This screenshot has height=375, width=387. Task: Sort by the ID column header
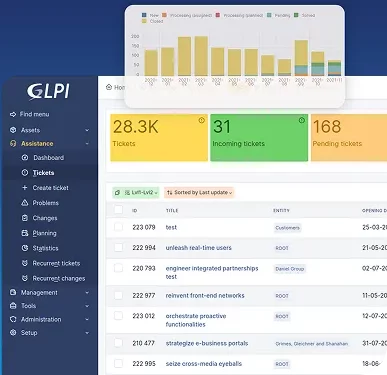(x=135, y=210)
